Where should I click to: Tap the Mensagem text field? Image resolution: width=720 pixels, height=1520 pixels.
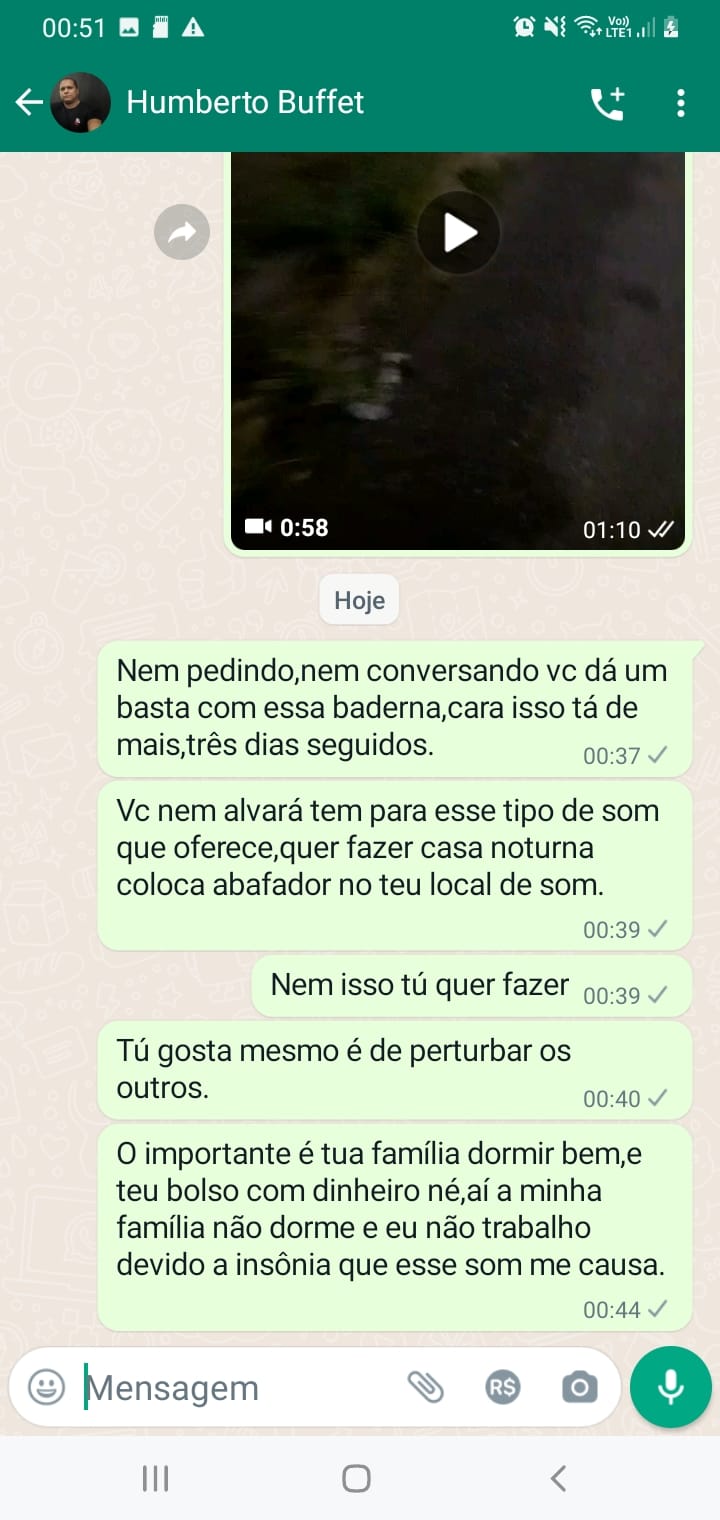(x=240, y=1388)
